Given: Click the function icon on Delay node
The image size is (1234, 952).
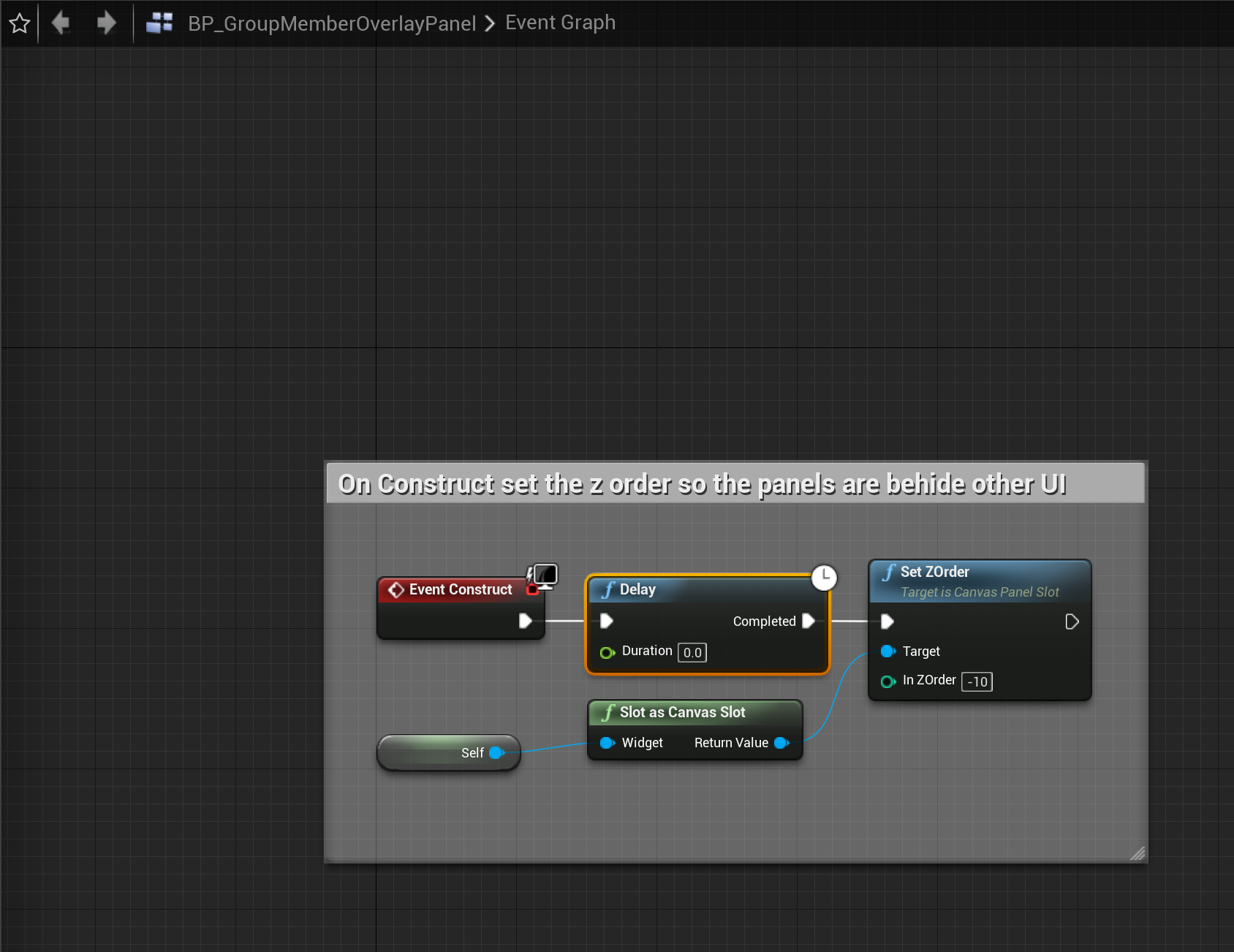Looking at the screenshot, I should (608, 589).
